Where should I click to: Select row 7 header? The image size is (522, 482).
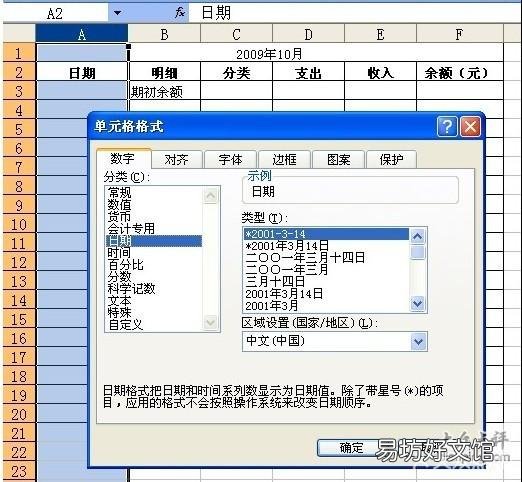coord(19,167)
